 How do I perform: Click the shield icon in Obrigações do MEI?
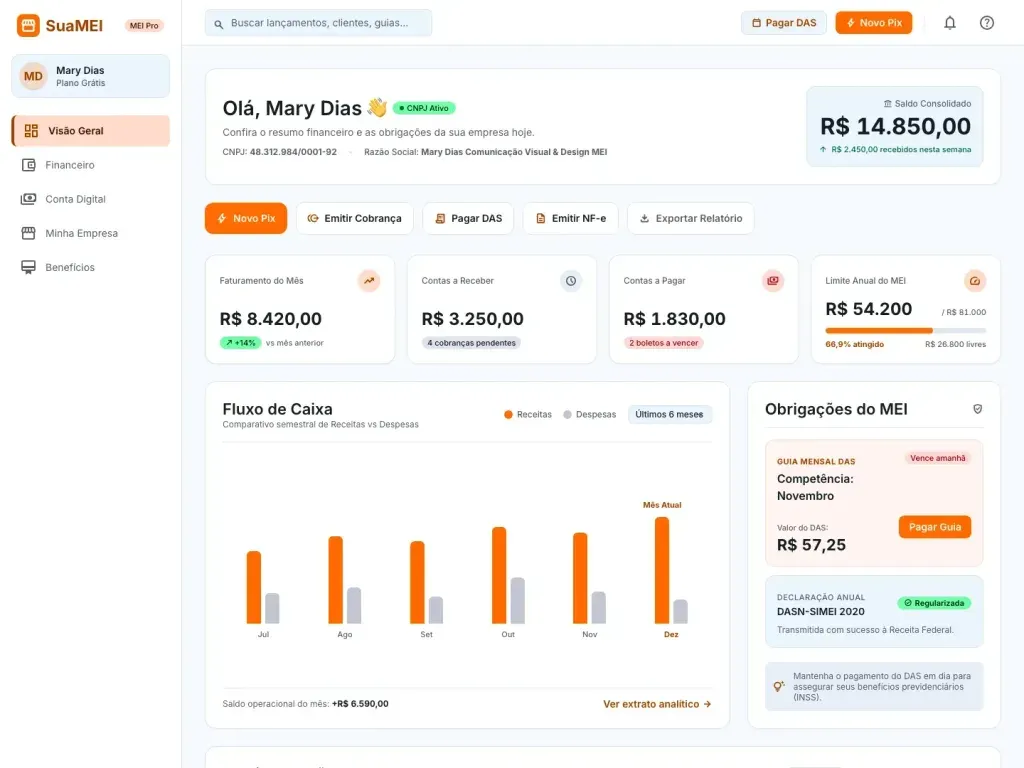[x=978, y=409]
